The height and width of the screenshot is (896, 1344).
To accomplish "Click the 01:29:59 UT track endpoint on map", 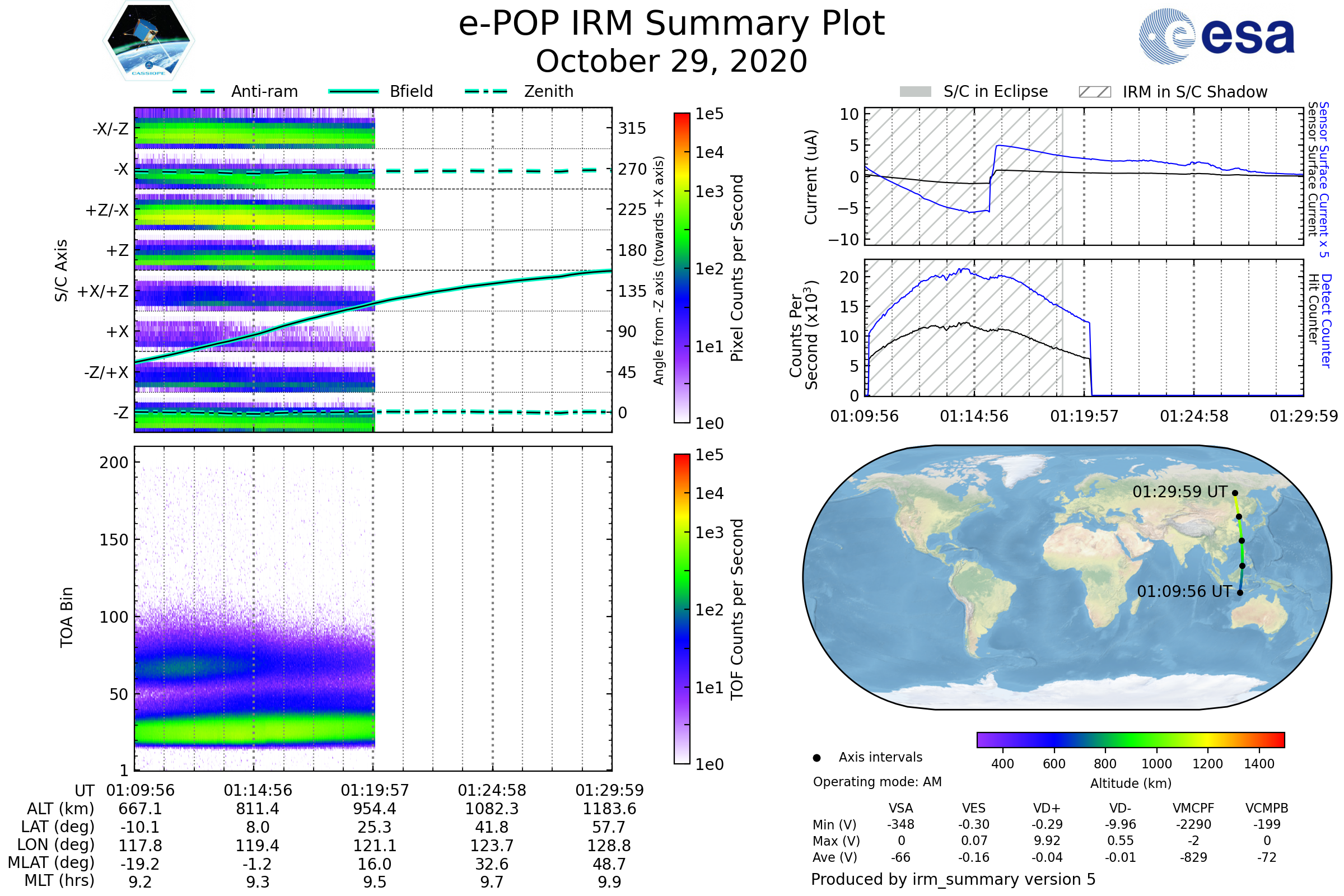I will (x=1235, y=493).
